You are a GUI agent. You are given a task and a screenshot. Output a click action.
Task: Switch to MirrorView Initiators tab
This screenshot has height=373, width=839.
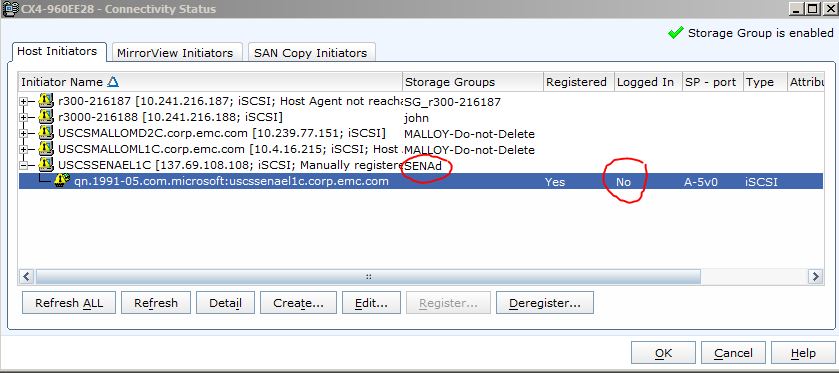175,53
